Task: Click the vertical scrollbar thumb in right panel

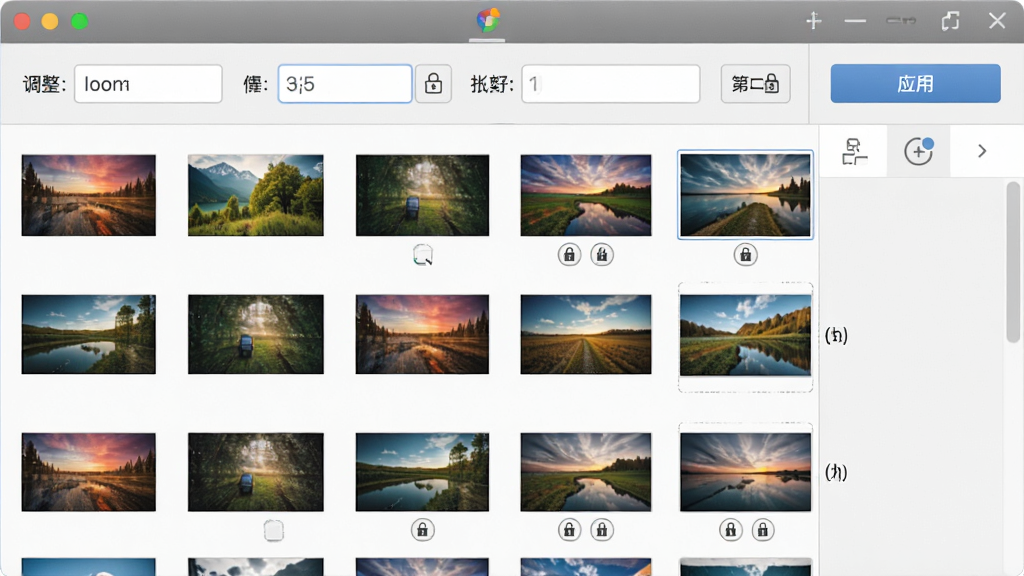Action: pyautogui.click(x=1014, y=261)
